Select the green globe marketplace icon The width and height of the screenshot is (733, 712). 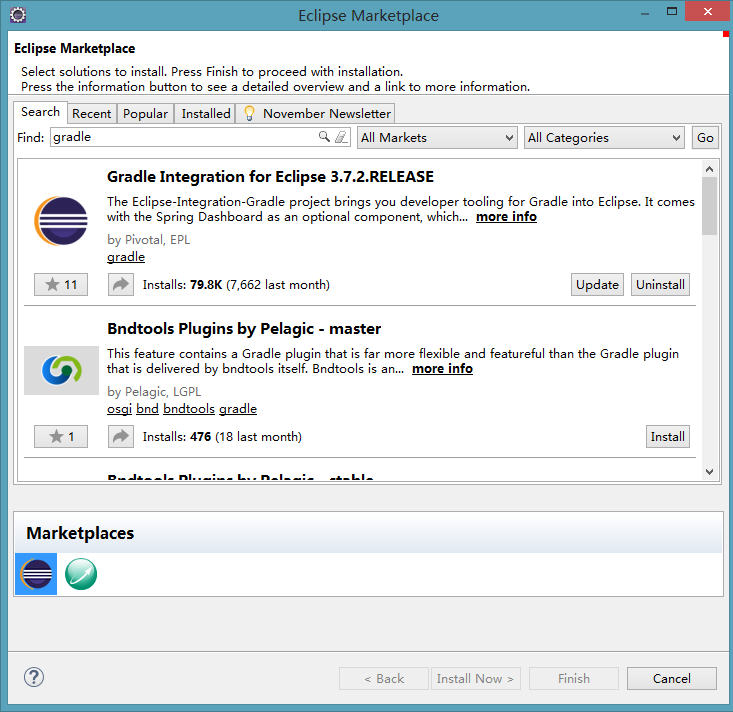pos(81,574)
